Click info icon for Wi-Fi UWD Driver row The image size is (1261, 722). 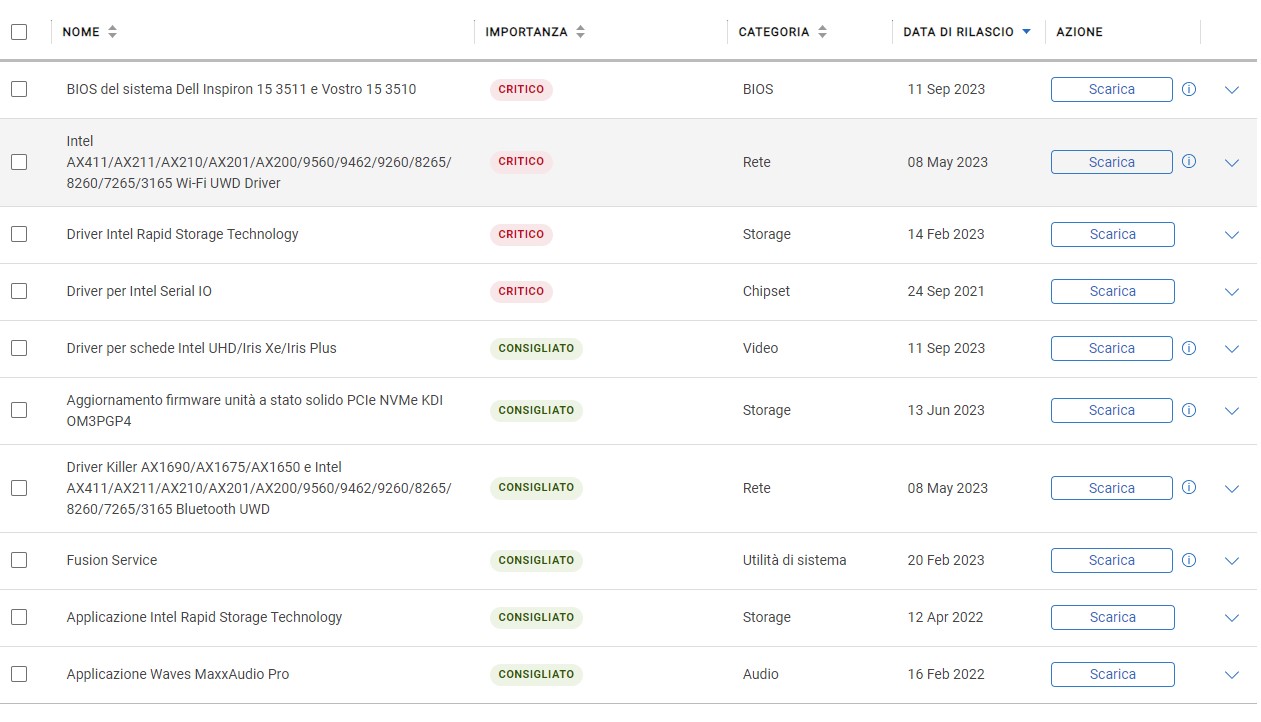tap(1189, 161)
